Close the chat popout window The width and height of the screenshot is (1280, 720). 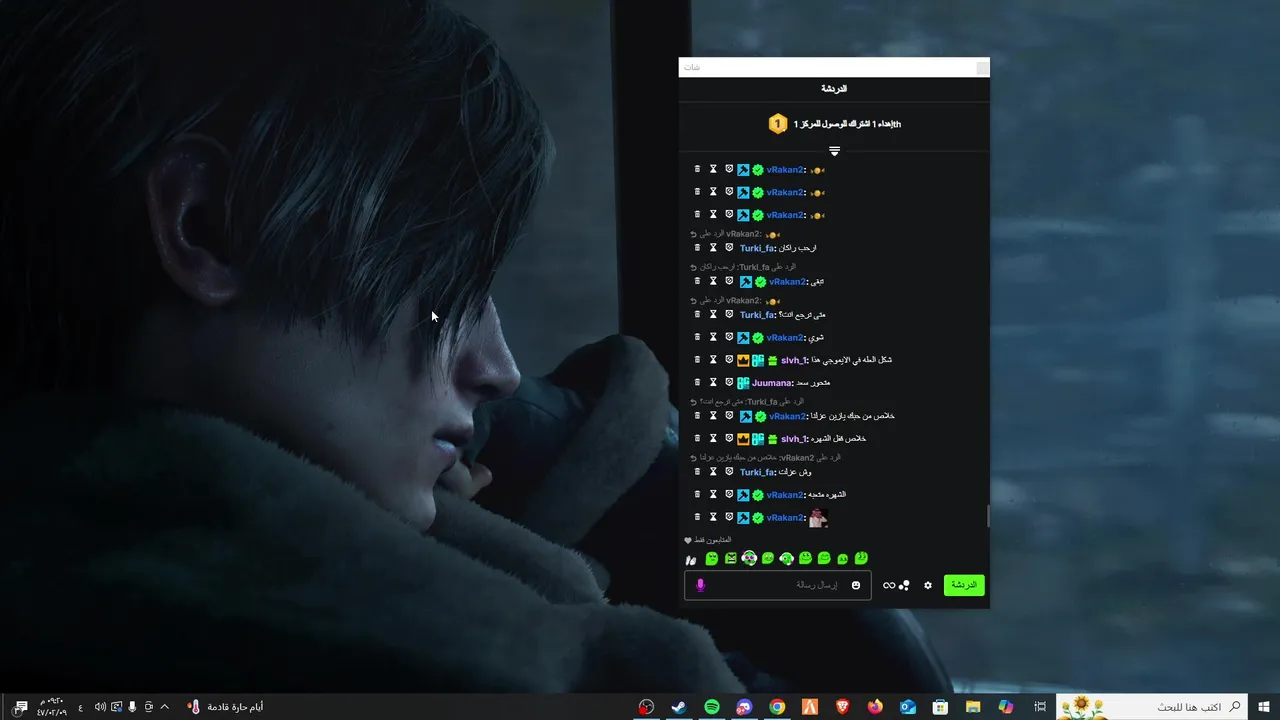[983, 67]
